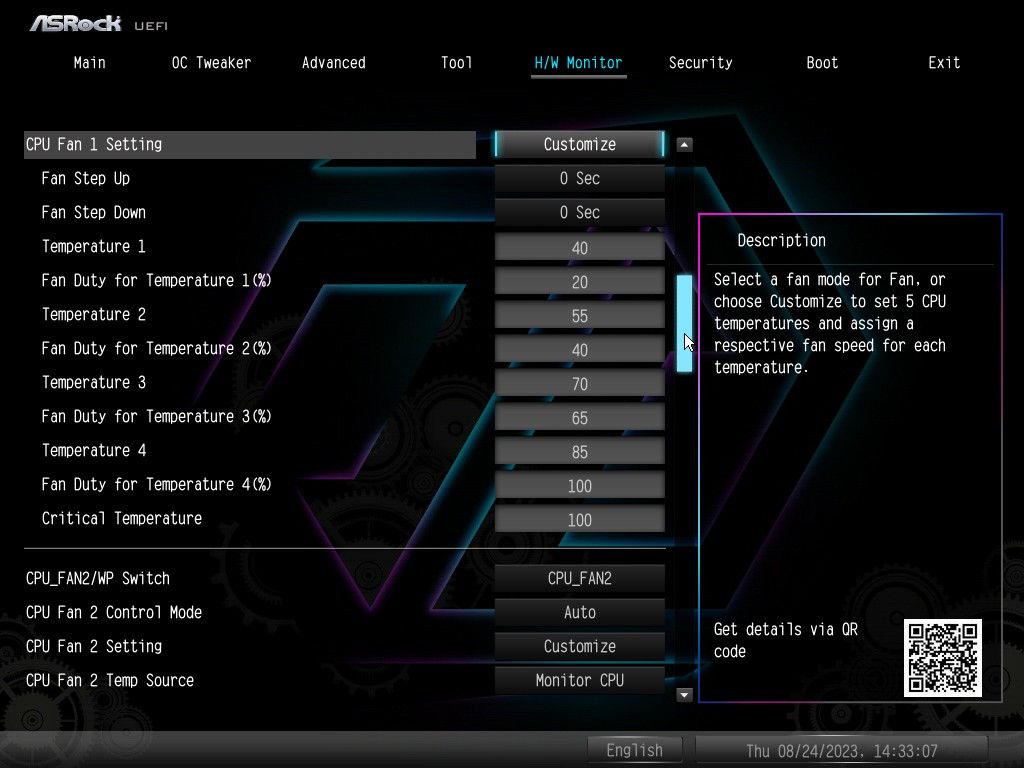Click the Description panel heading
Viewport: 1024px width, 768px height.
click(x=781, y=240)
